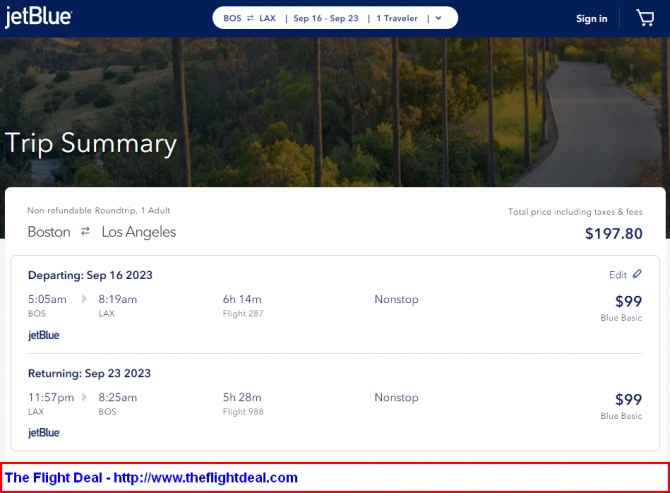The width and height of the screenshot is (670, 493).
Task: Click the jetBlue logo in header
Action: (38, 17)
